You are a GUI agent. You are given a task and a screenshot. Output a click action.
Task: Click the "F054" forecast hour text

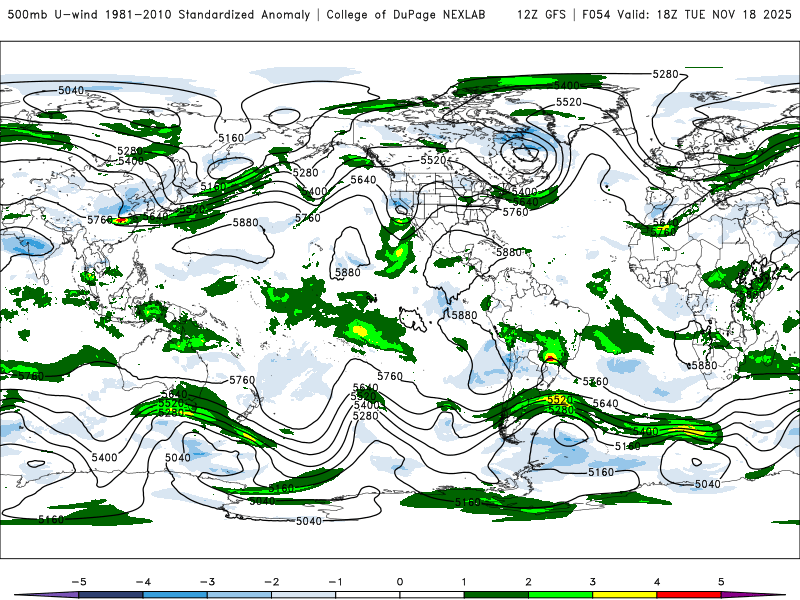[596, 14]
